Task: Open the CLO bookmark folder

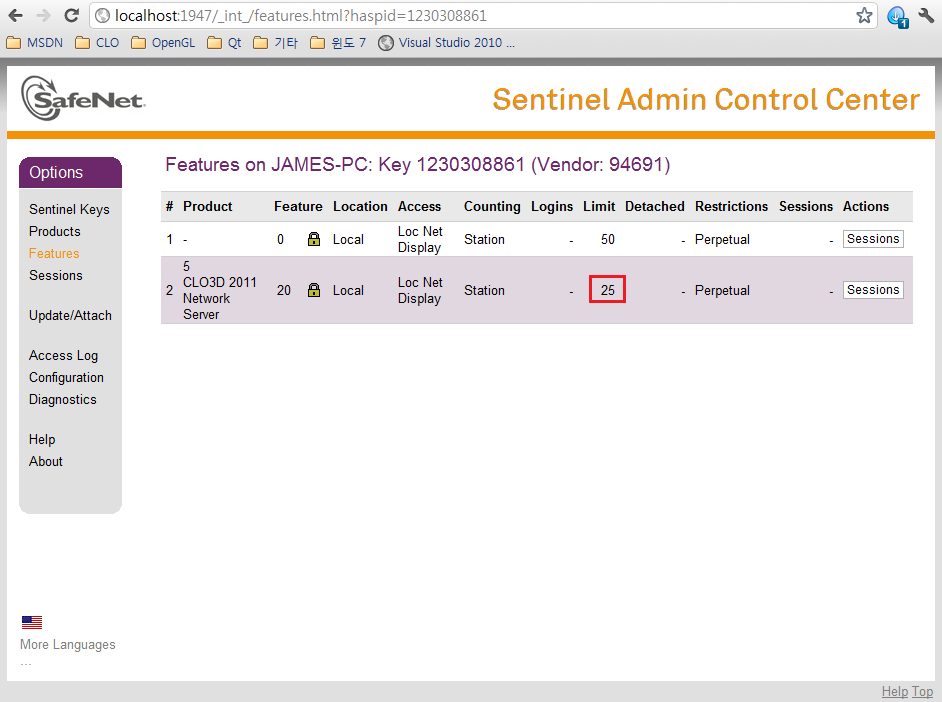Action: [97, 43]
